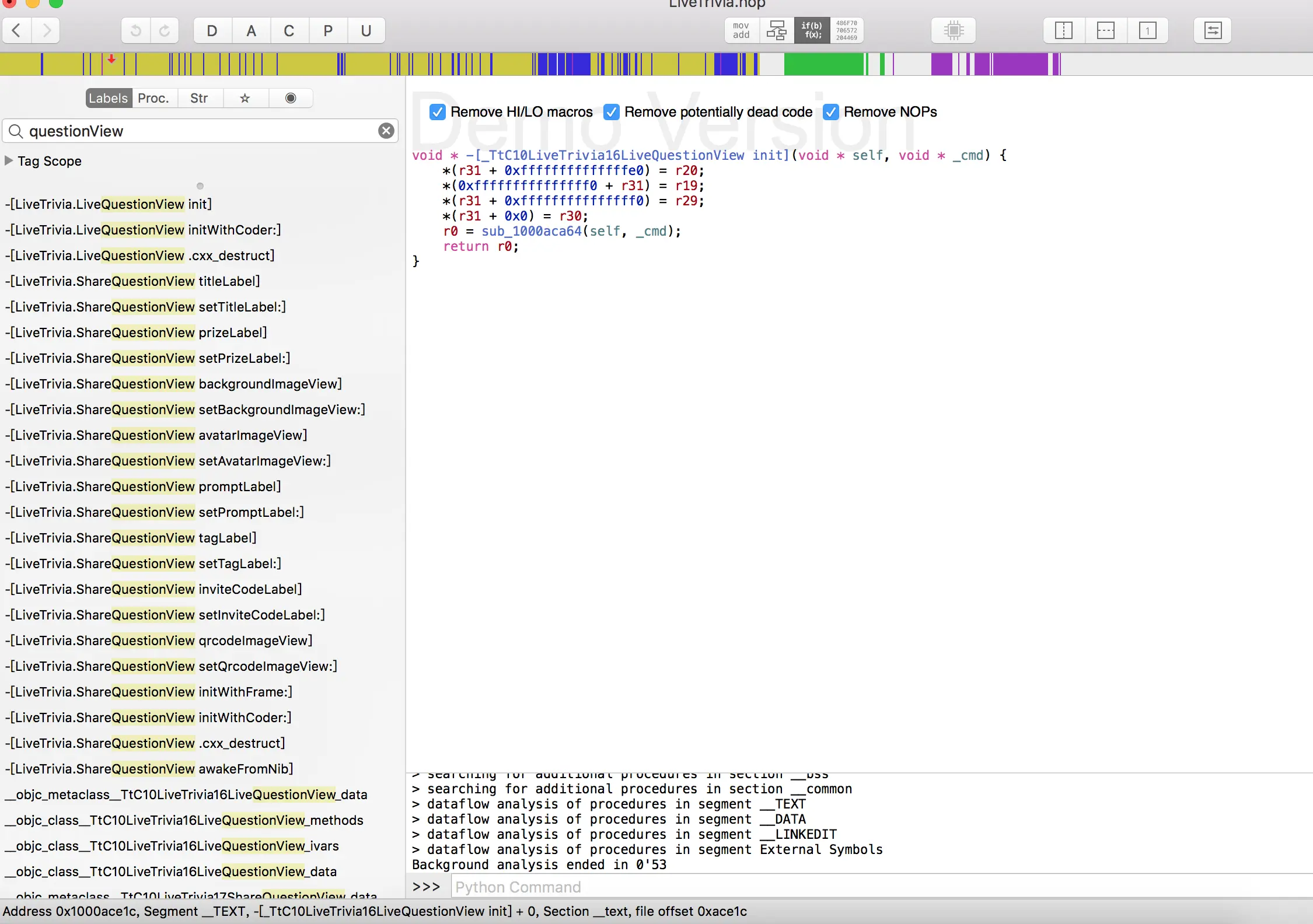Click the undo toolbar icon
The width and height of the screenshot is (1313, 924).
pyautogui.click(x=135, y=30)
